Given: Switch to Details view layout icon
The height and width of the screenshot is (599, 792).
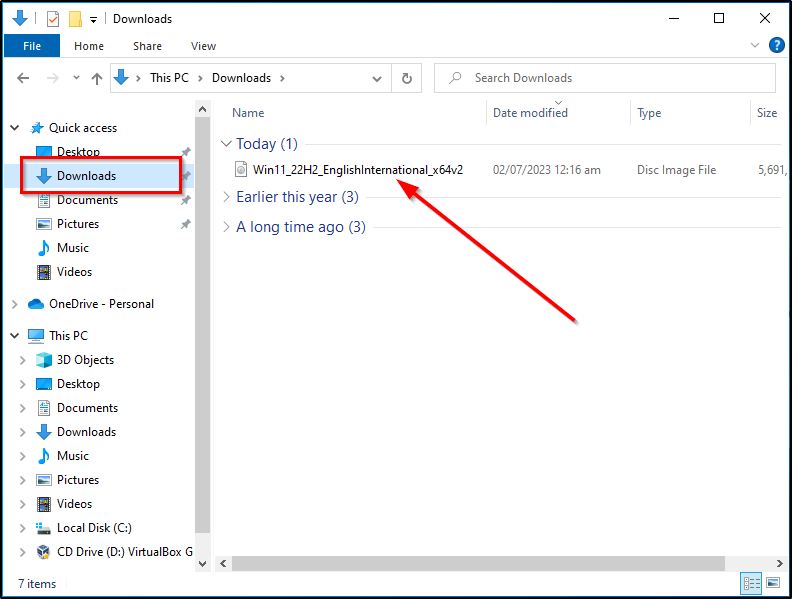Looking at the screenshot, I should click(751, 583).
